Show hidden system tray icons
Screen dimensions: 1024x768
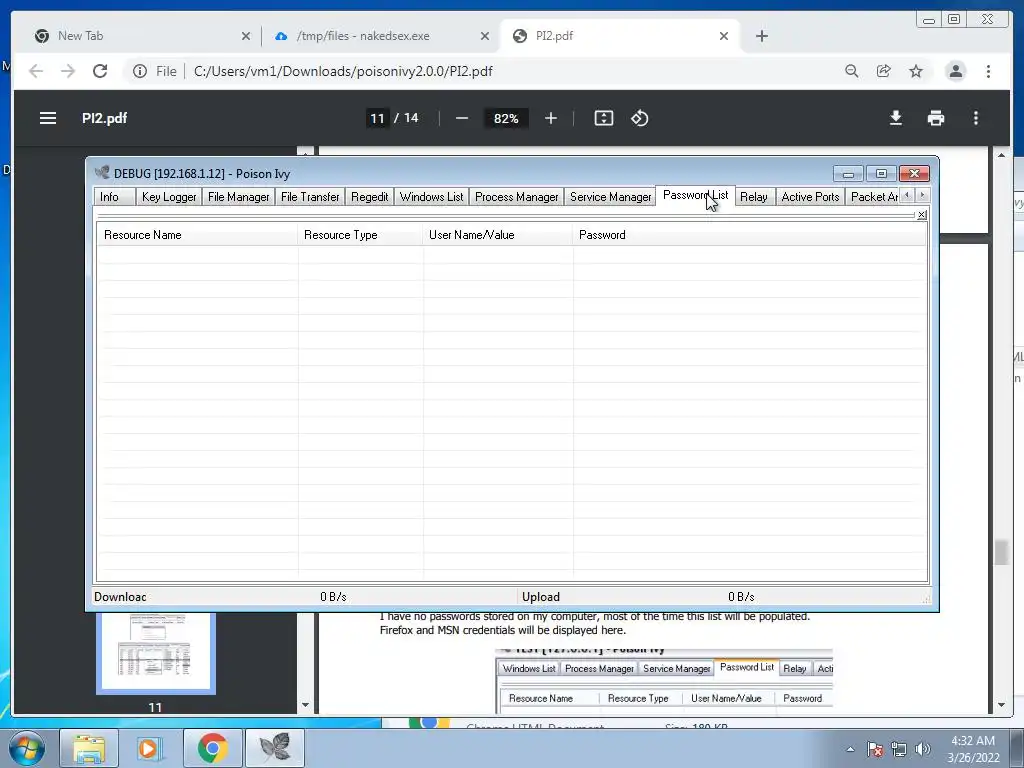pyautogui.click(x=850, y=749)
